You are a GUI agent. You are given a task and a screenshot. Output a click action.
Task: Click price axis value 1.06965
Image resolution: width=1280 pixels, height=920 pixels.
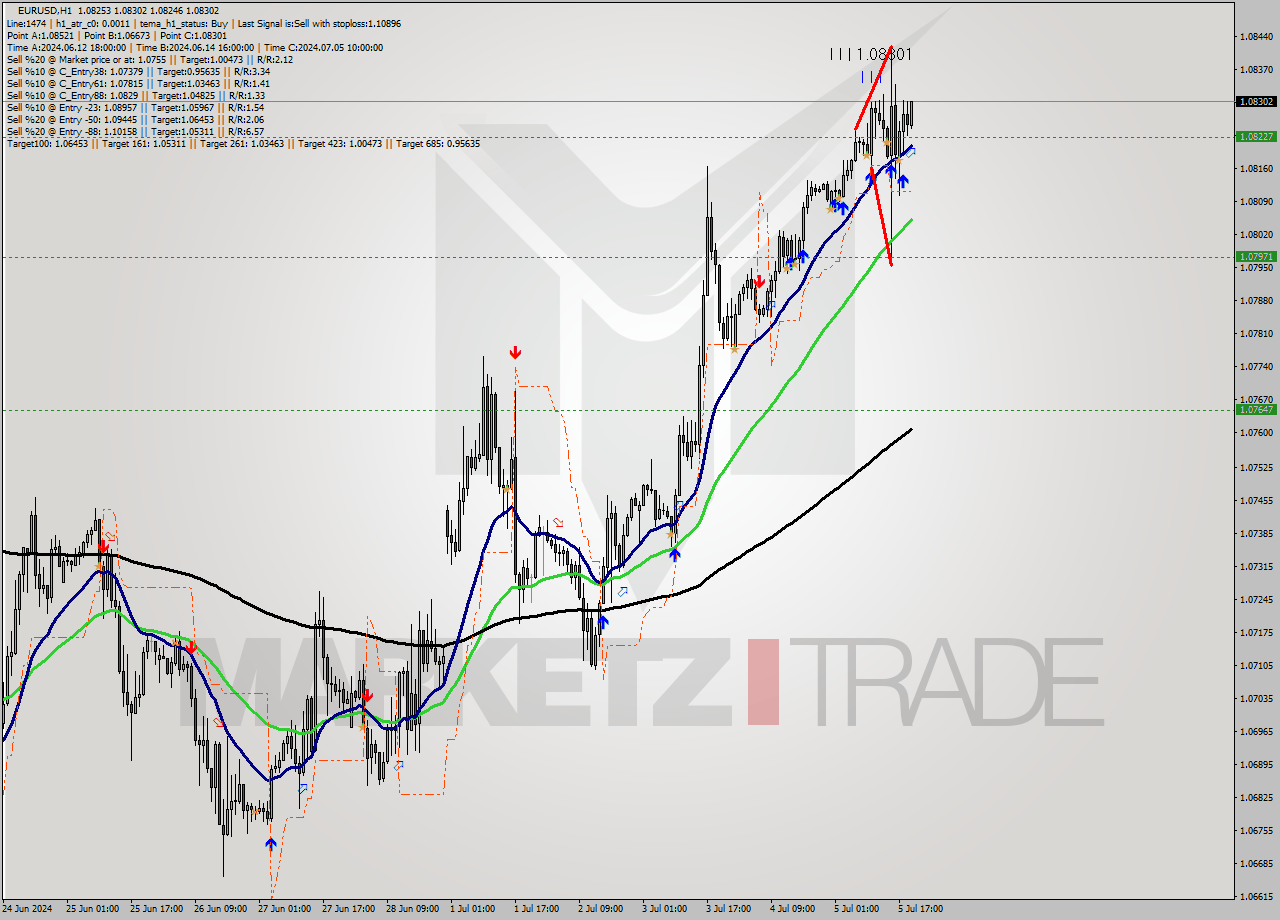[1256, 731]
